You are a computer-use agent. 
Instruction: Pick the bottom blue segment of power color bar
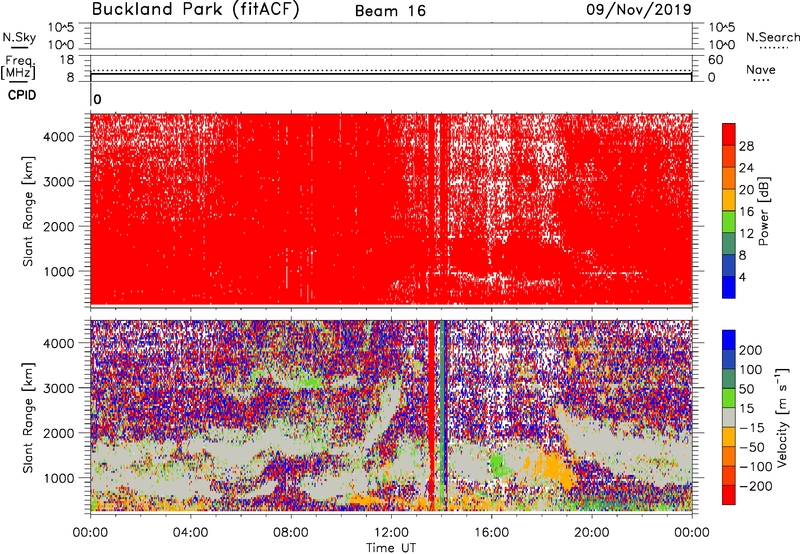pos(729,287)
